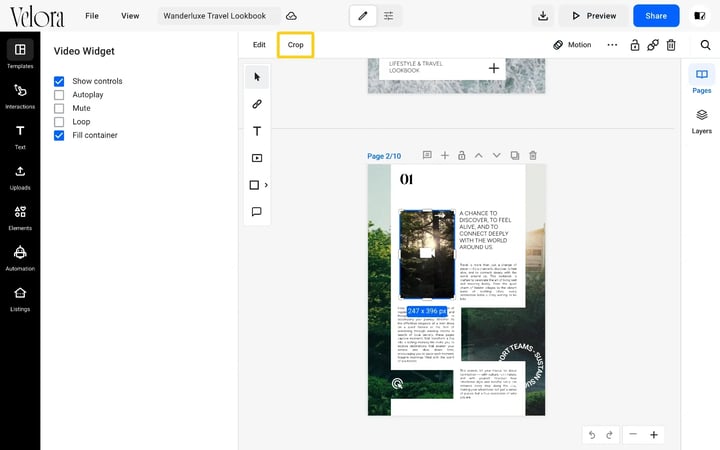Select the Text tool in canvas toolbar

click(x=257, y=131)
